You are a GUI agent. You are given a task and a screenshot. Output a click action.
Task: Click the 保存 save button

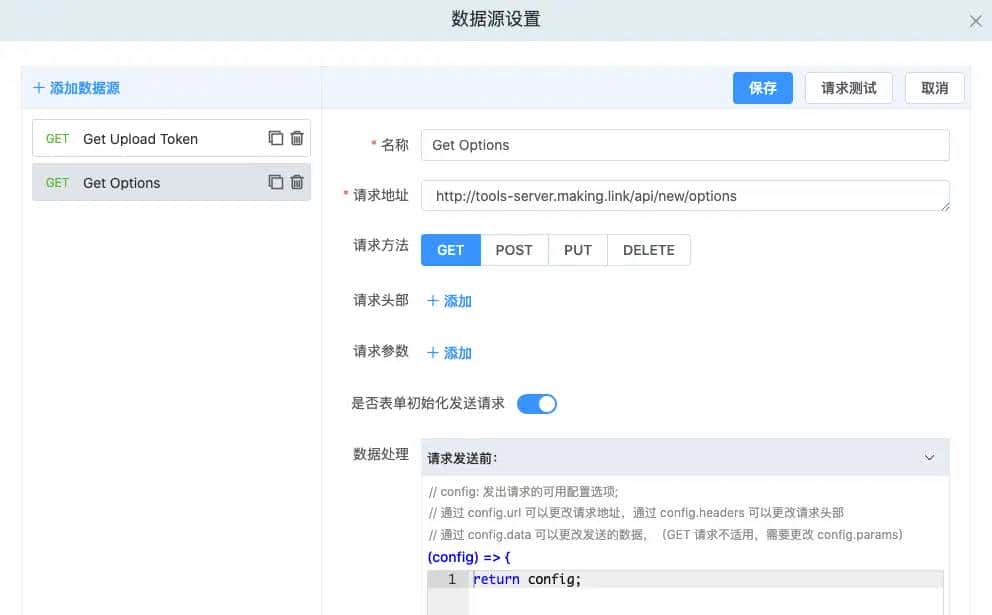762,88
